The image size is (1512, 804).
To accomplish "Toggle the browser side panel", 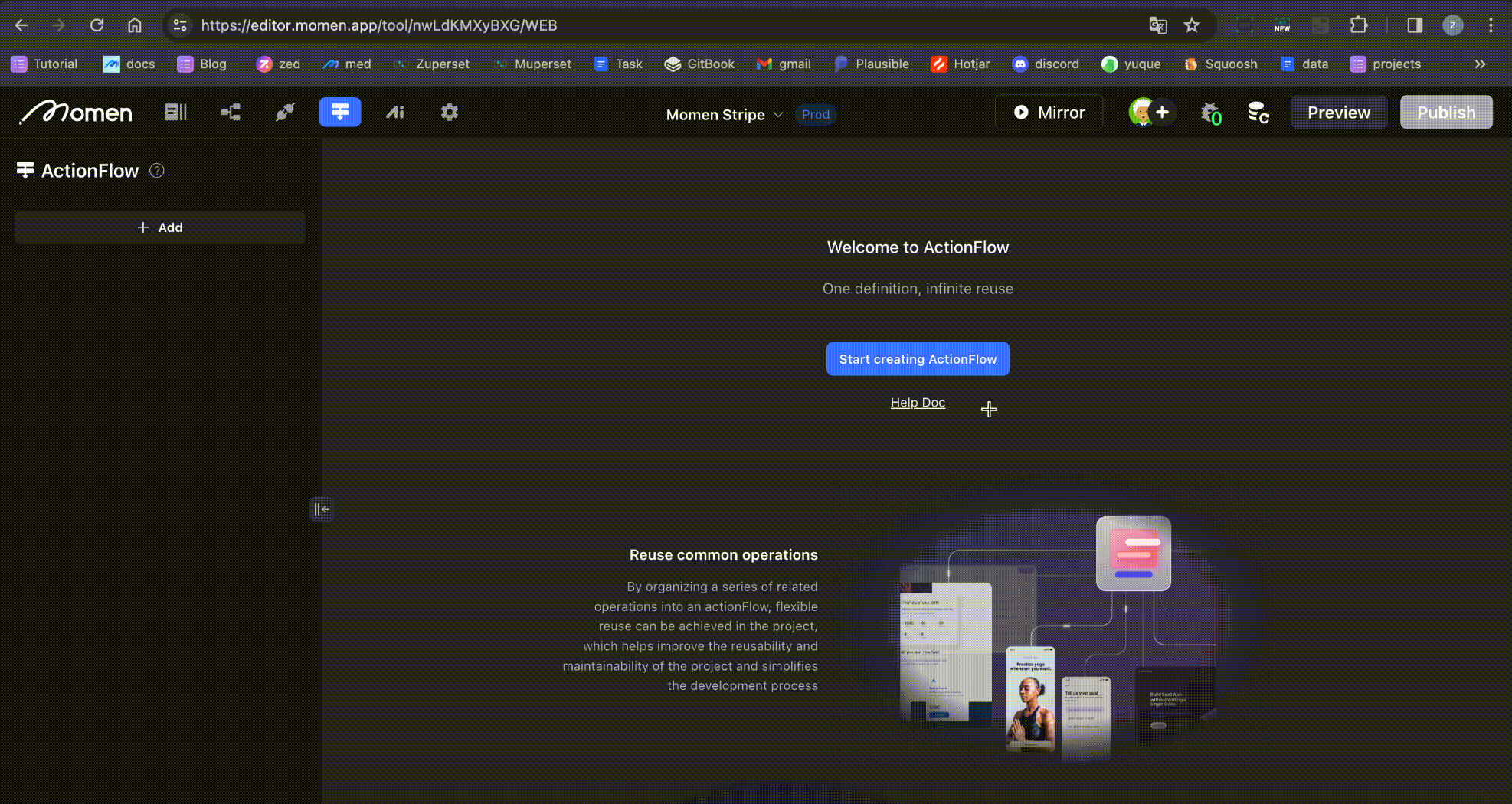I will (x=1415, y=25).
